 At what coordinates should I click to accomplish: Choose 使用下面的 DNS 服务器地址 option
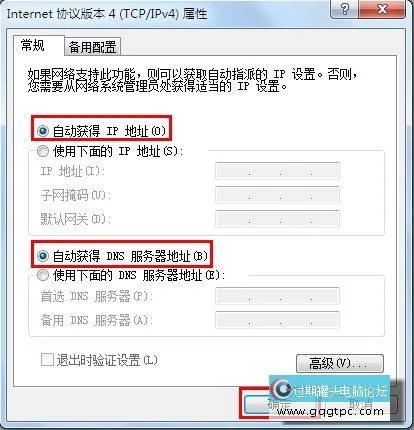[43, 275]
